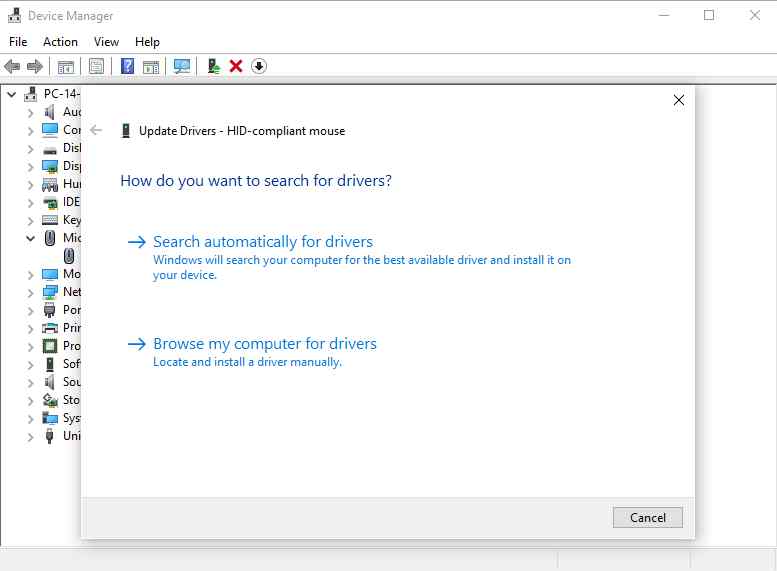Collapse the PC-14 root node
The height and width of the screenshot is (571, 777).
12,94
